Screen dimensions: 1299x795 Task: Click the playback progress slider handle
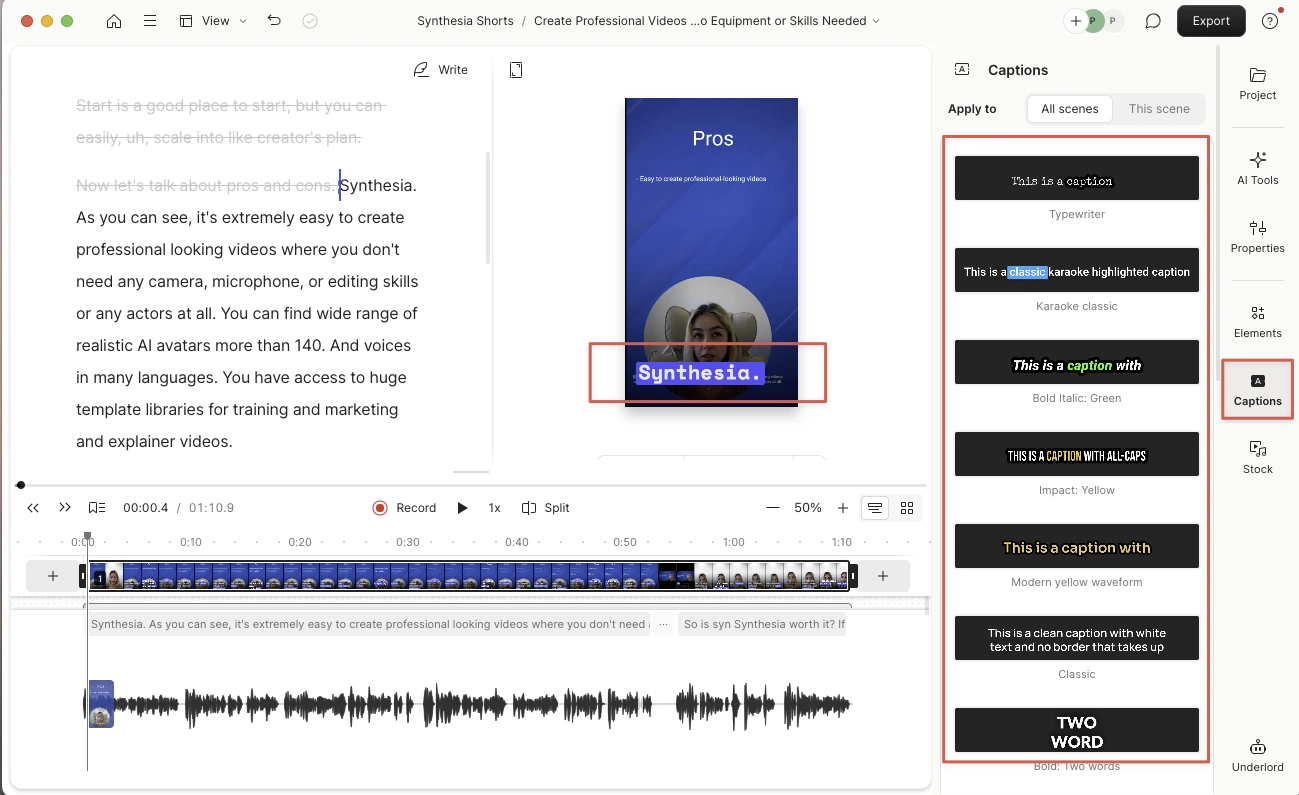[20, 485]
